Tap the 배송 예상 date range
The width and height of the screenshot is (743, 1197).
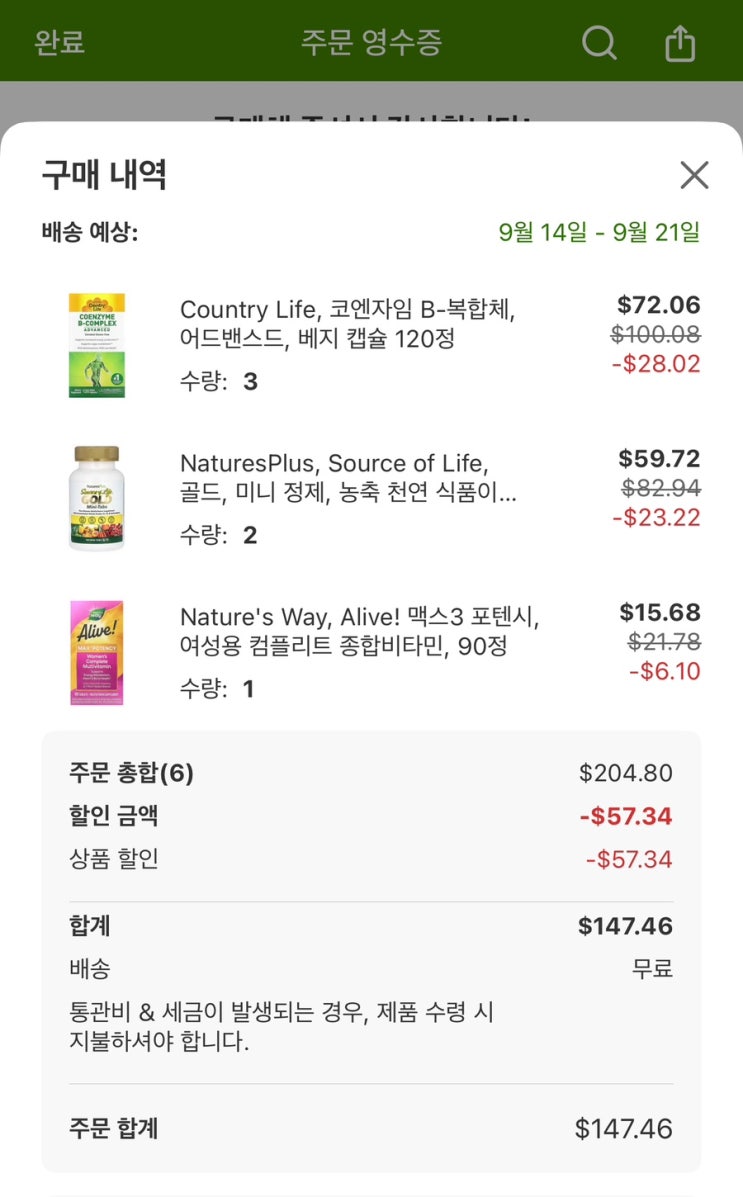pyautogui.click(x=599, y=232)
